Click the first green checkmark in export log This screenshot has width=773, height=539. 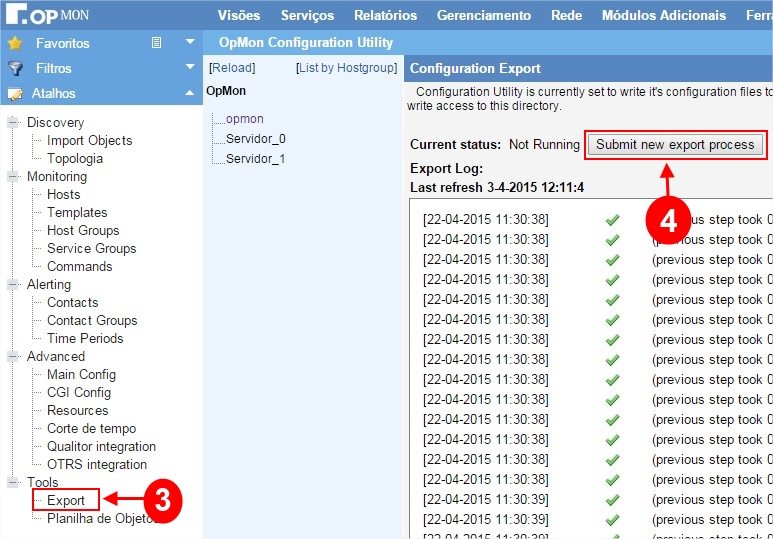[612, 219]
